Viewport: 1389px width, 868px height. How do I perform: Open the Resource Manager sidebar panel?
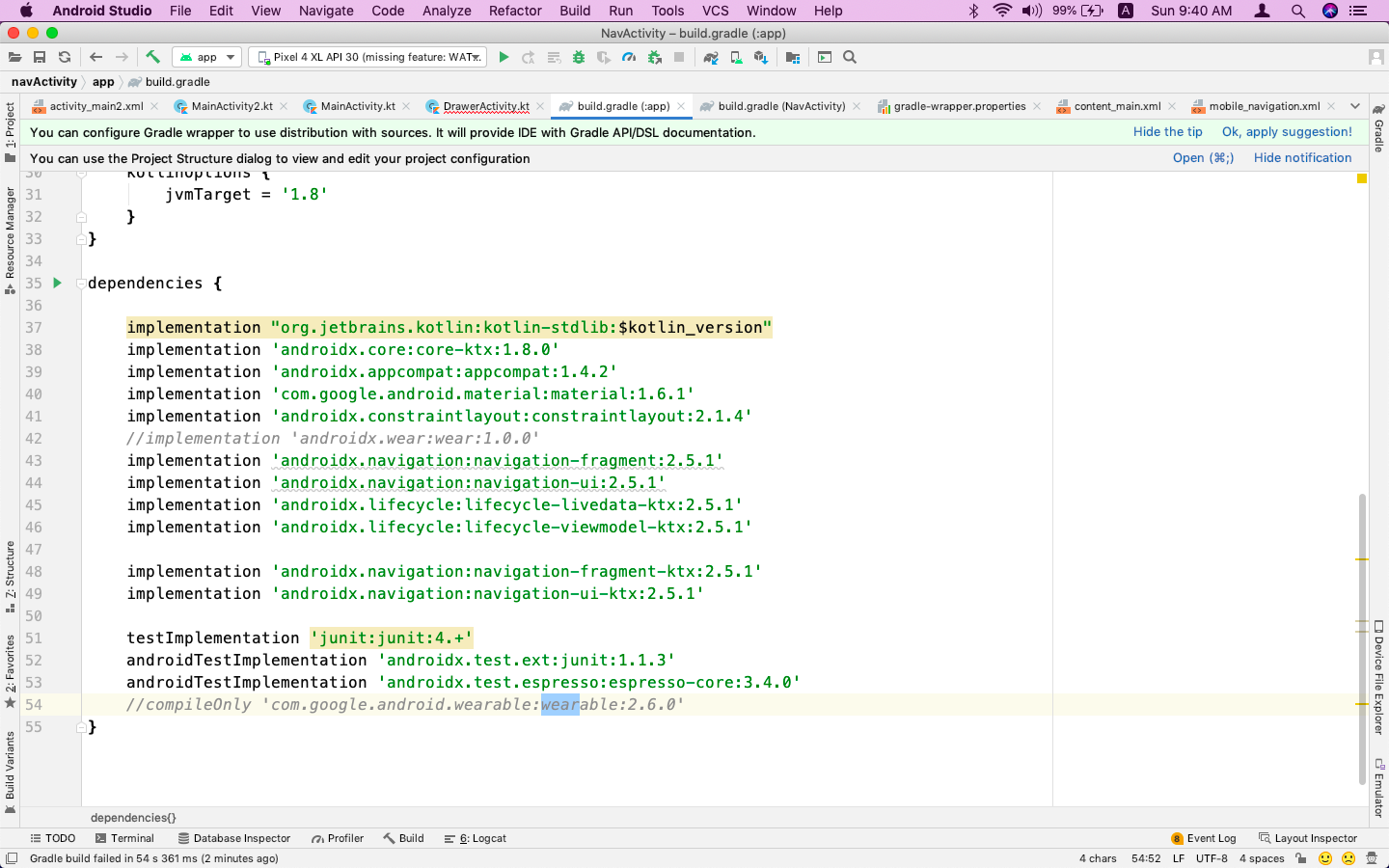pyautogui.click(x=10, y=240)
